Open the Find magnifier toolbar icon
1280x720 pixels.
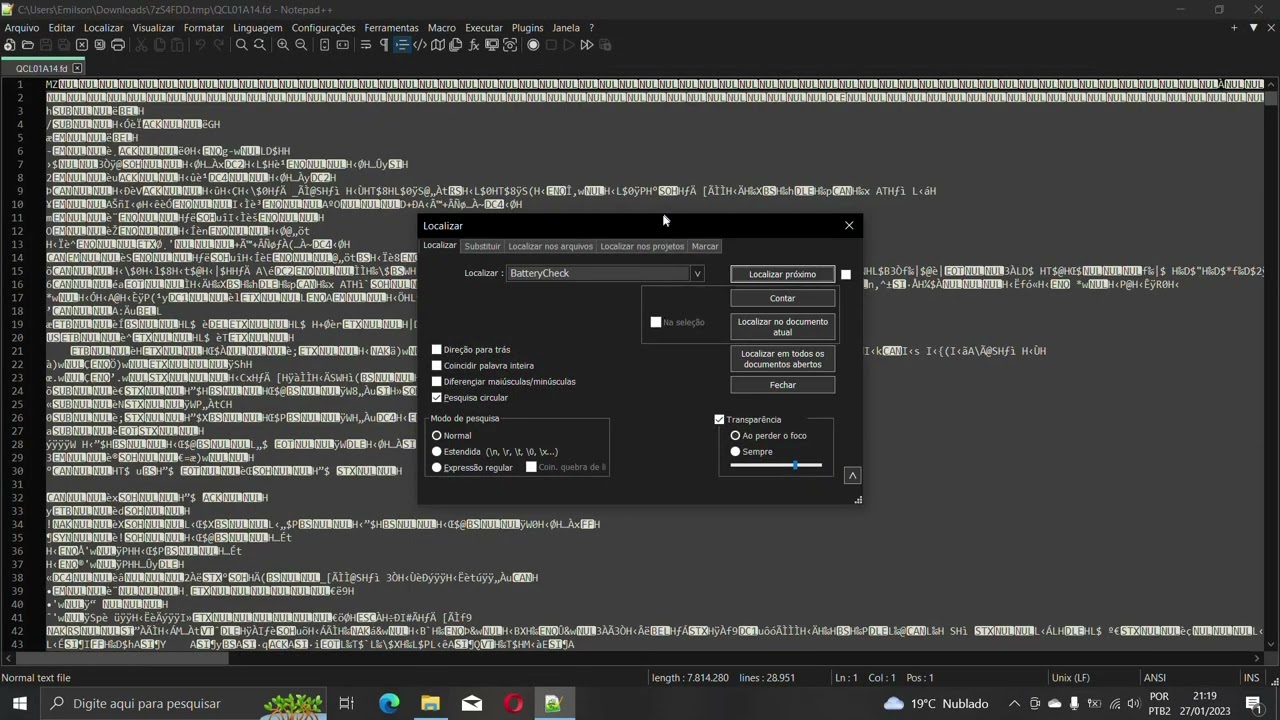tap(241, 45)
